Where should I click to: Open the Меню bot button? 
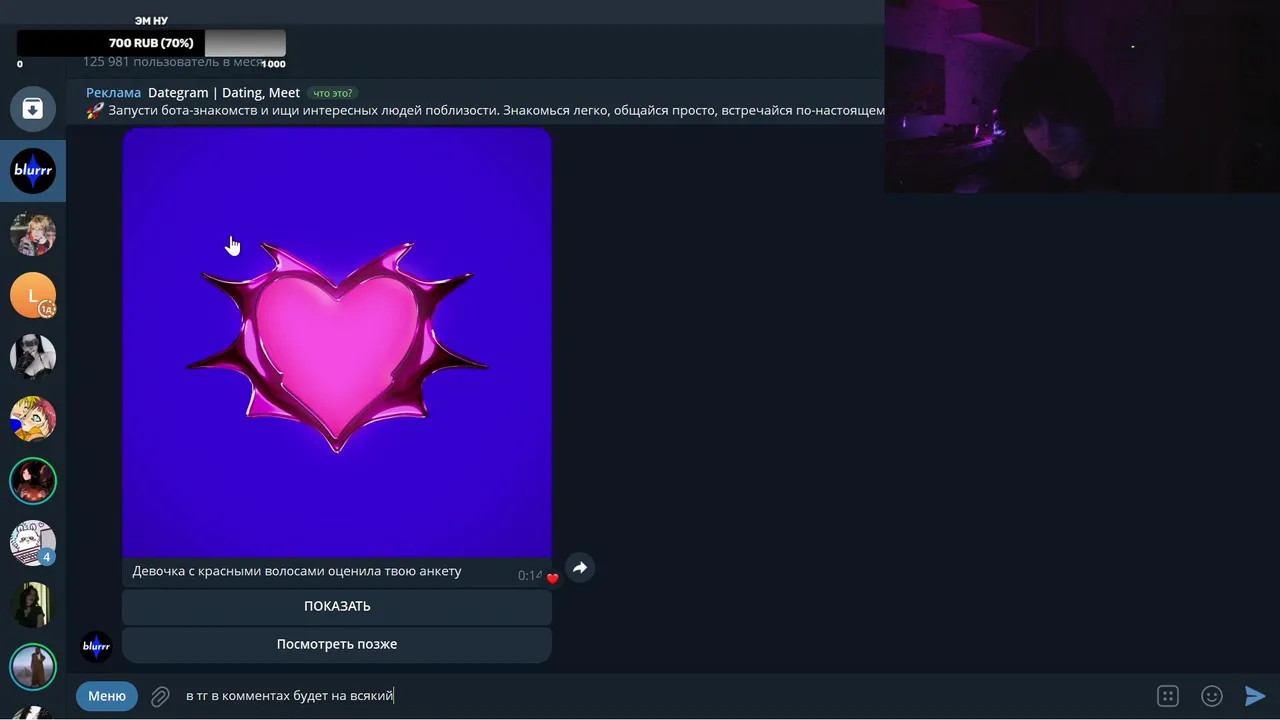[107, 696]
